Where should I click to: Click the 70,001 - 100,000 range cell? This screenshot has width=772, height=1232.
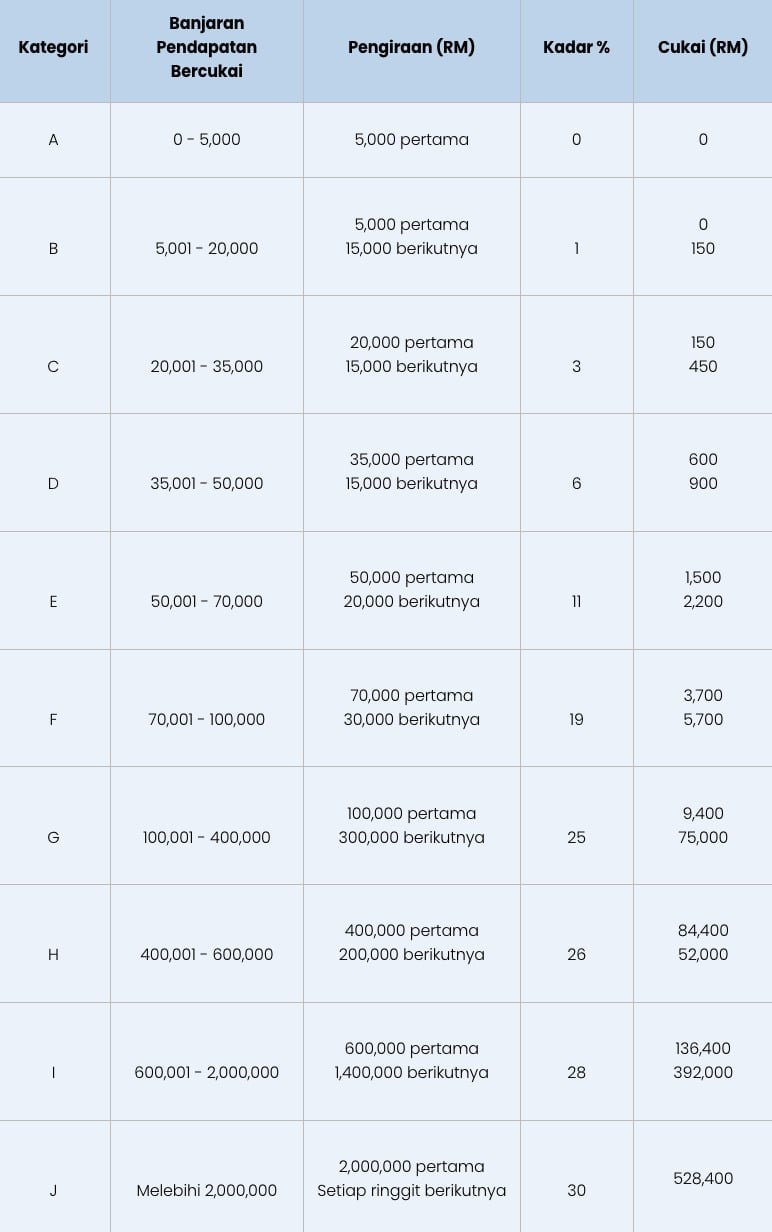[x=207, y=719]
